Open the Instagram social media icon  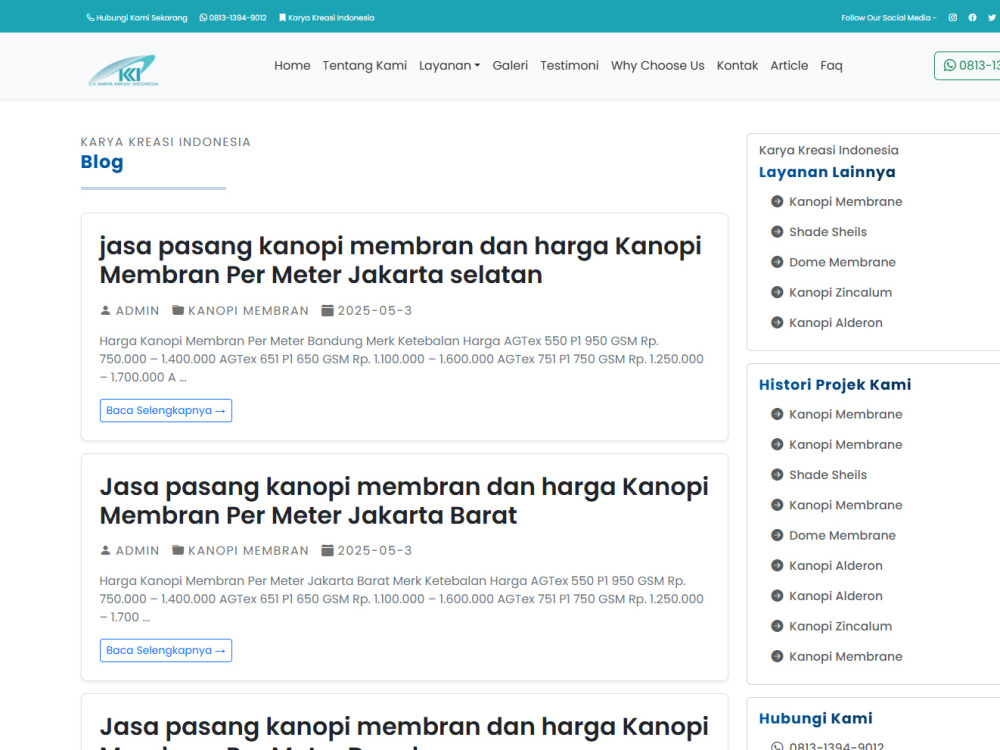(x=952, y=18)
